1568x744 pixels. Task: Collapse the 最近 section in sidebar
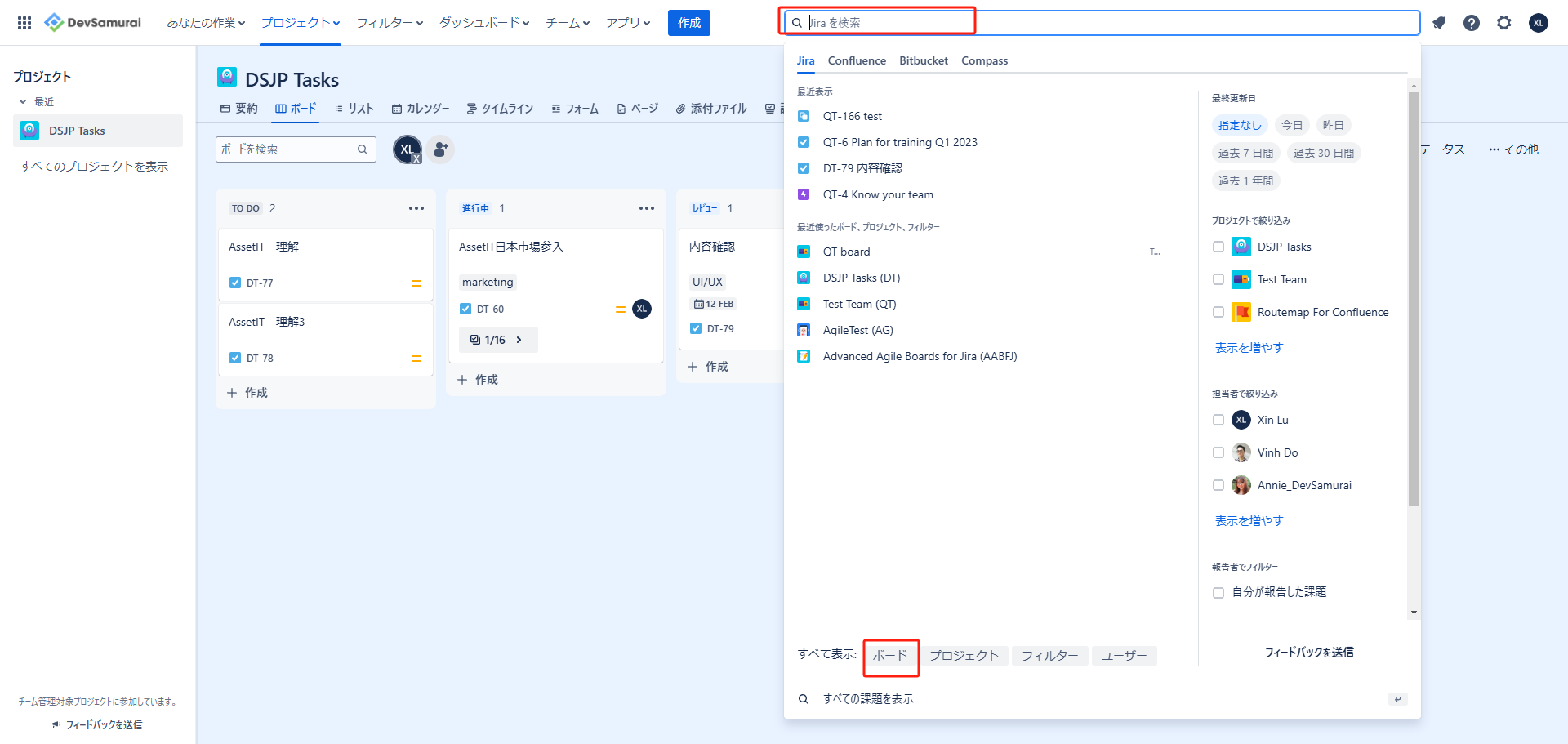pos(23,102)
